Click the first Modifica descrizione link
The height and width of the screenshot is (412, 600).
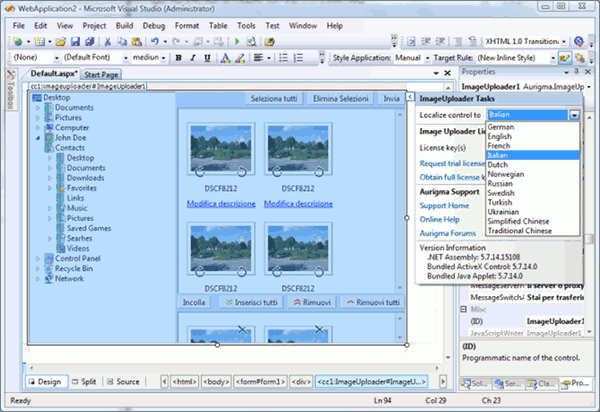coord(221,204)
